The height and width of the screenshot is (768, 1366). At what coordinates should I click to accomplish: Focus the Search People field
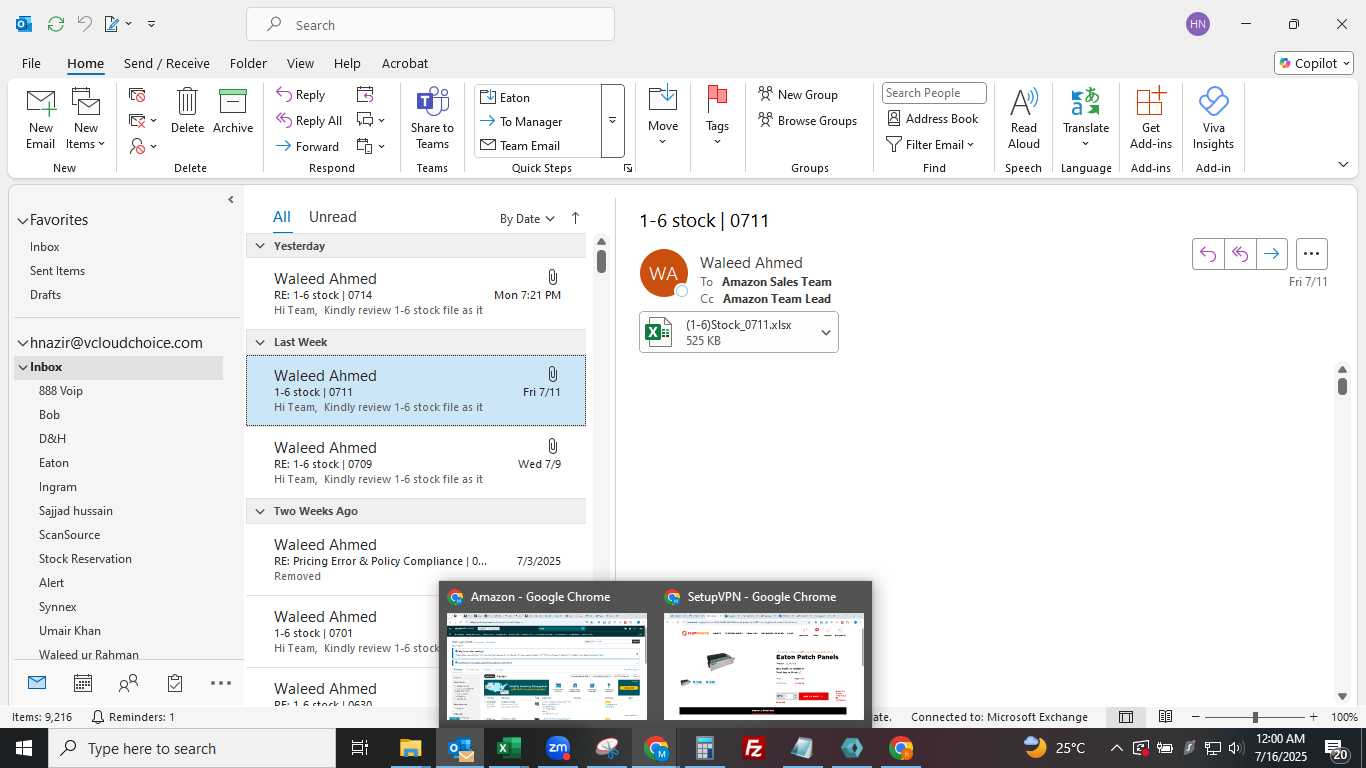point(934,93)
